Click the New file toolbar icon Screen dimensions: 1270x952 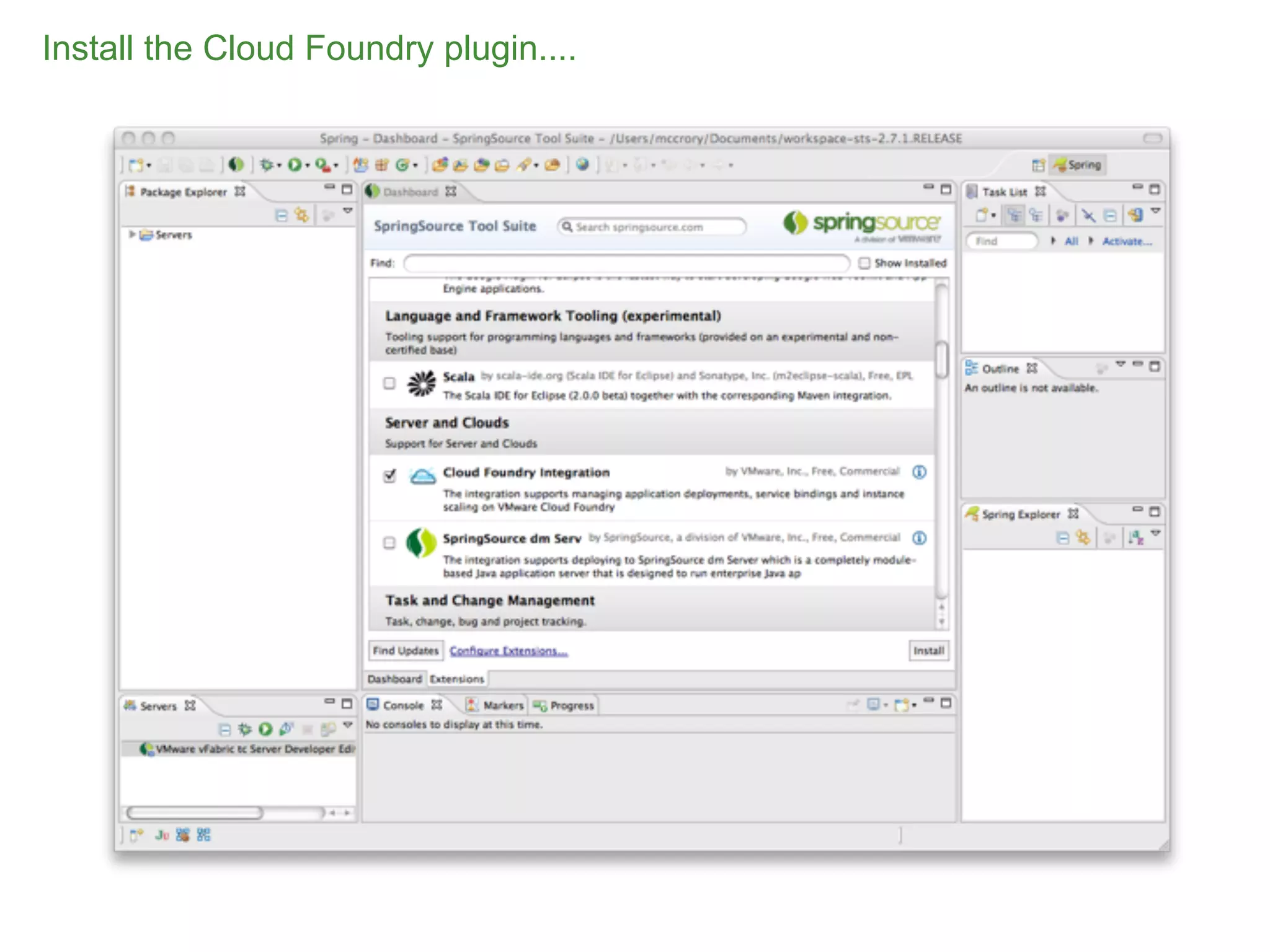tap(136, 165)
